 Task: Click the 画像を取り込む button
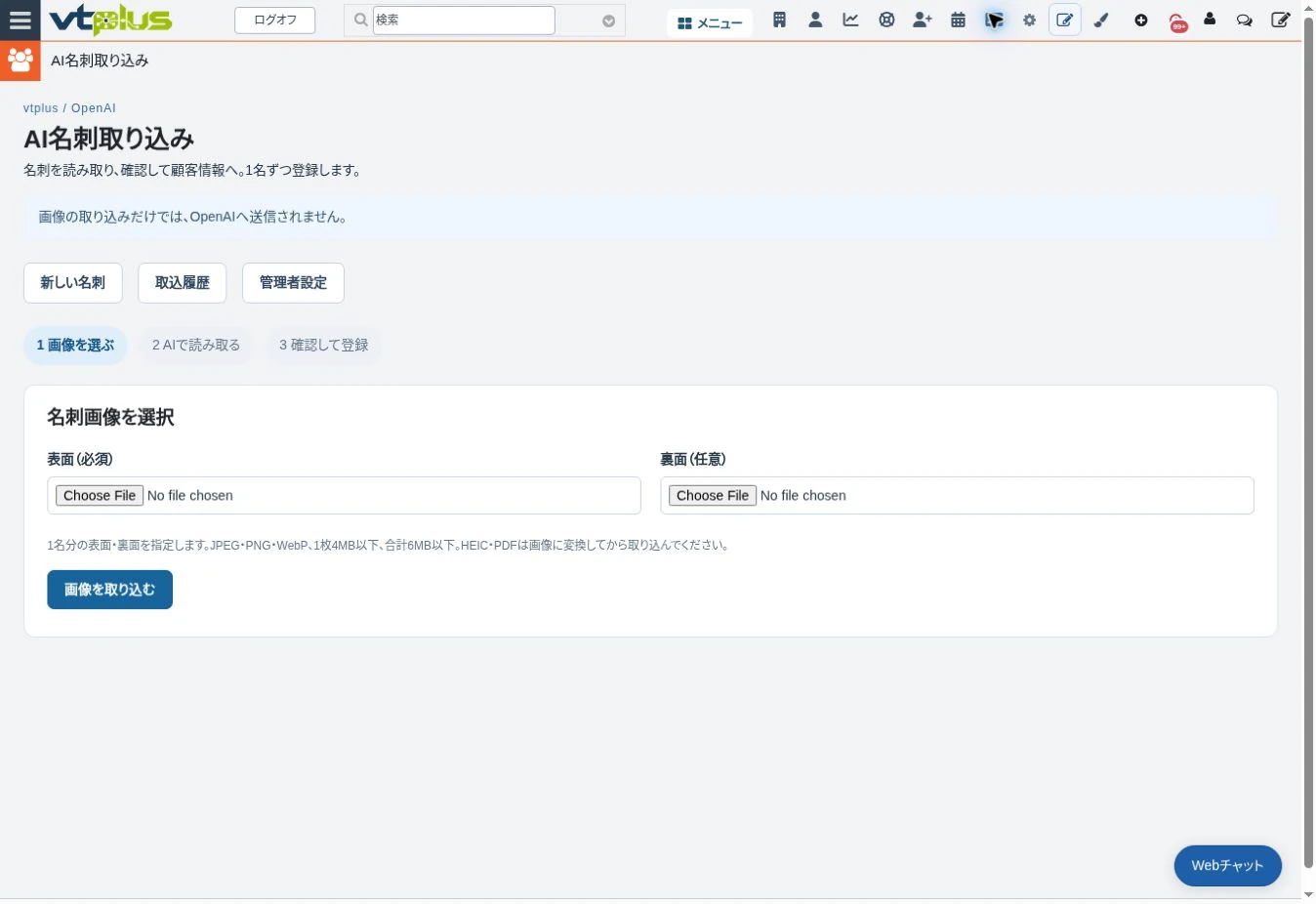(110, 590)
